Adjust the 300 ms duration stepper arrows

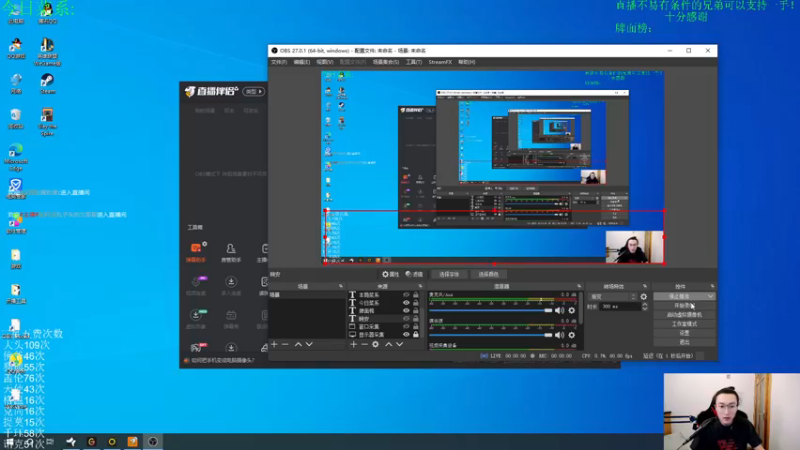coord(644,307)
